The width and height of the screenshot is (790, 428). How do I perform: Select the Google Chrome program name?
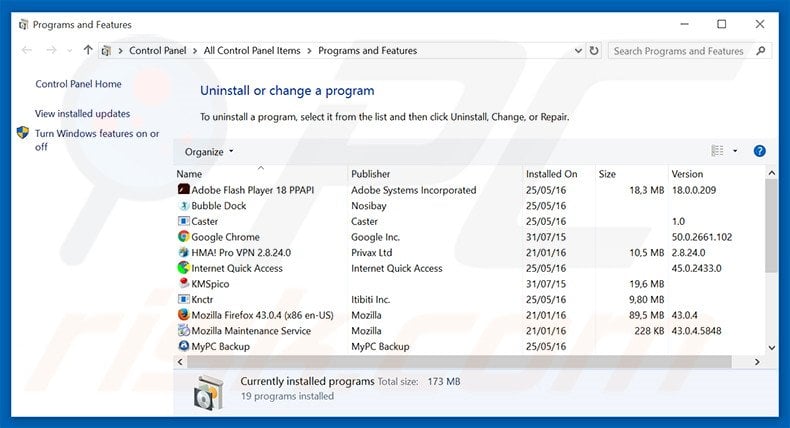click(x=225, y=237)
